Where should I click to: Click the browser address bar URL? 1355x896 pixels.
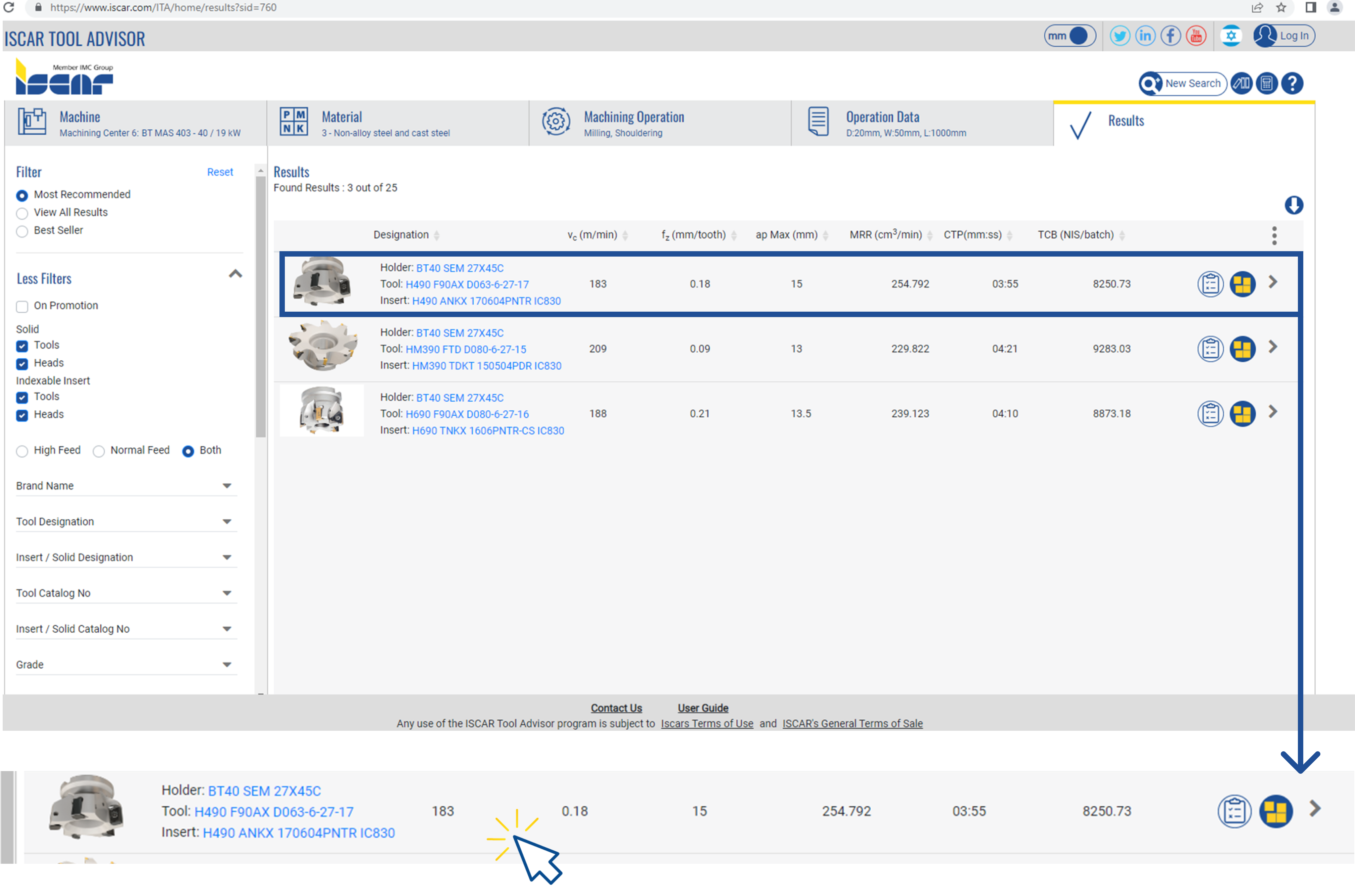pyautogui.click(x=163, y=7)
